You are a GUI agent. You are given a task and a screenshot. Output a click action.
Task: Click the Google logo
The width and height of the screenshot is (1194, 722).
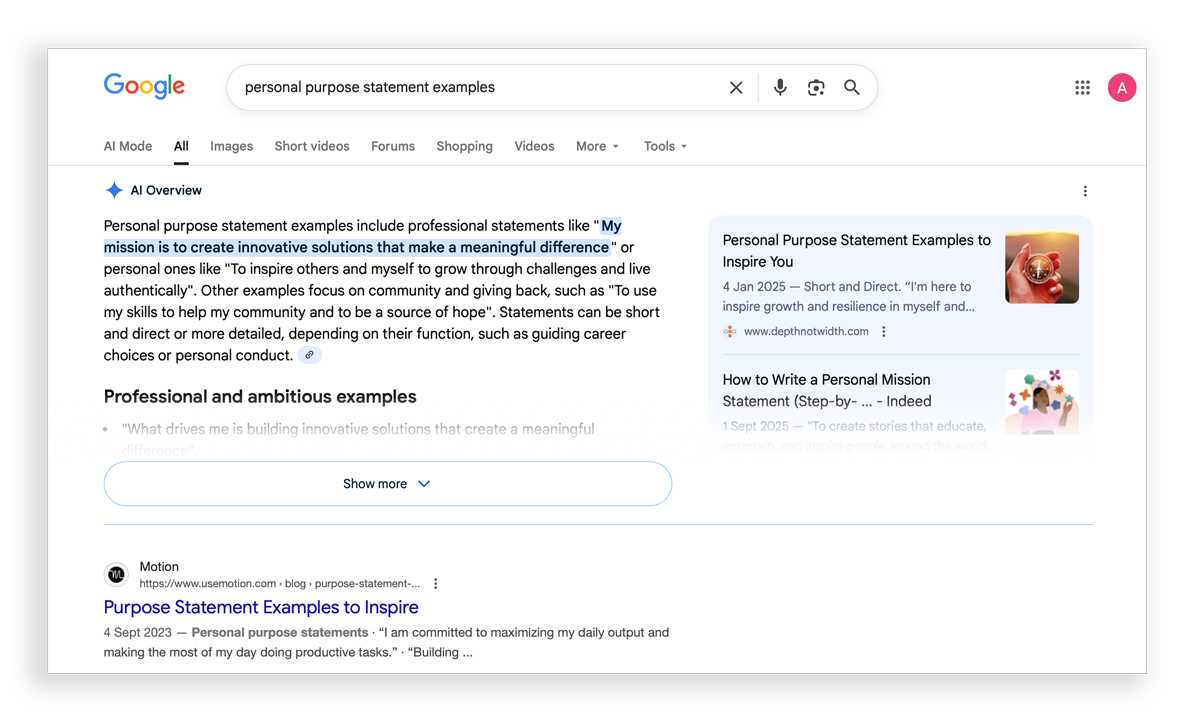click(144, 86)
